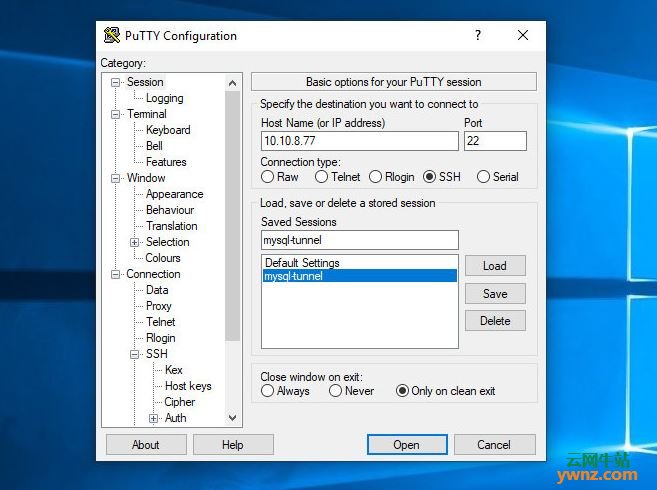Click the Load button
The height and width of the screenshot is (490, 657).
pyautogui.click(x=495, y=266)
